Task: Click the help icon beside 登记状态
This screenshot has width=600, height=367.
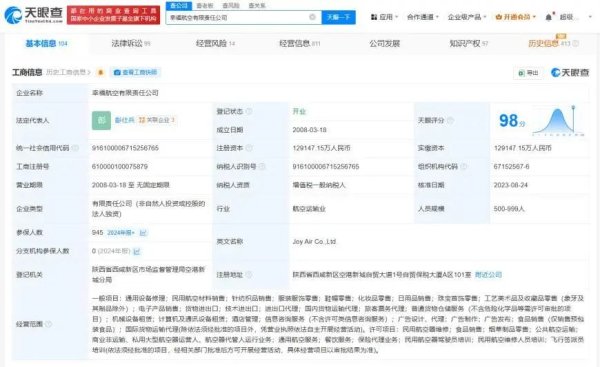Action: pyautogui.click(x=249, y=111)
